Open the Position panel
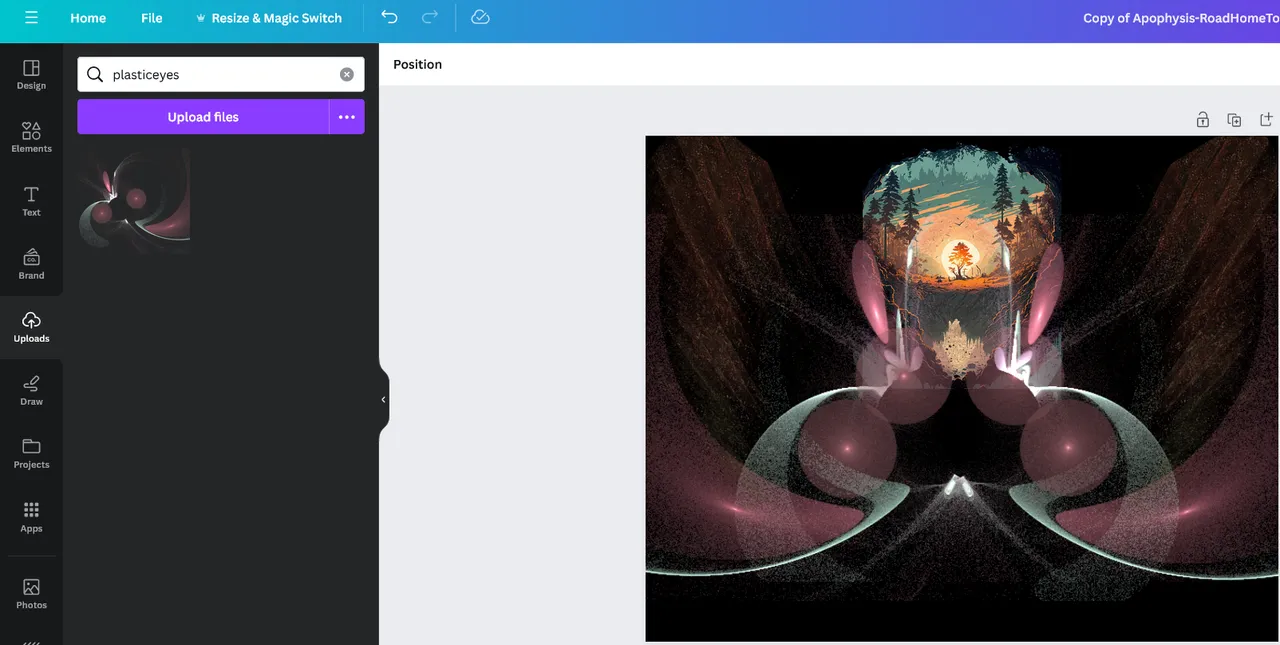This screenshot has width=1280, height=645. [x=417, y=64]
